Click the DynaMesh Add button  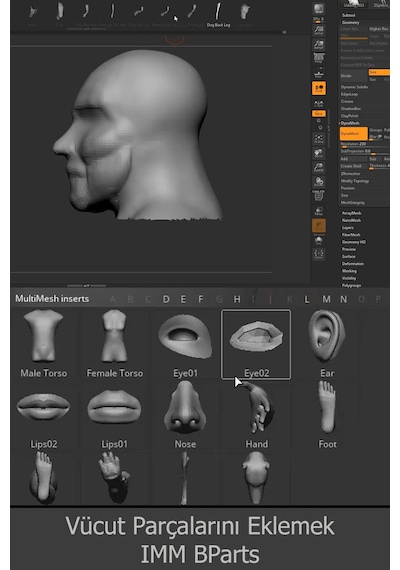click(353, 159)
